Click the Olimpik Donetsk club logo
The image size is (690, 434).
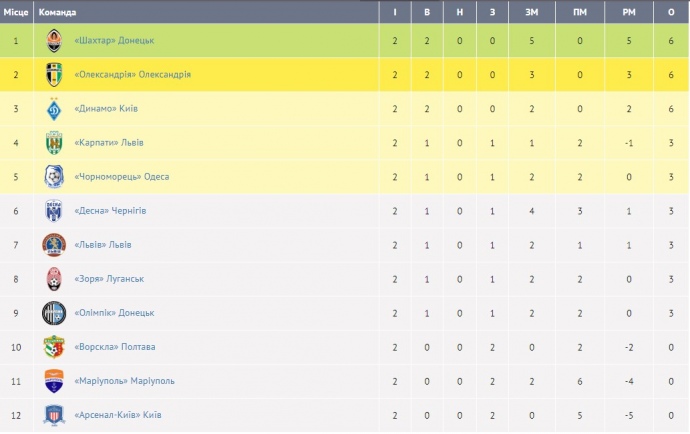point(53,312)
